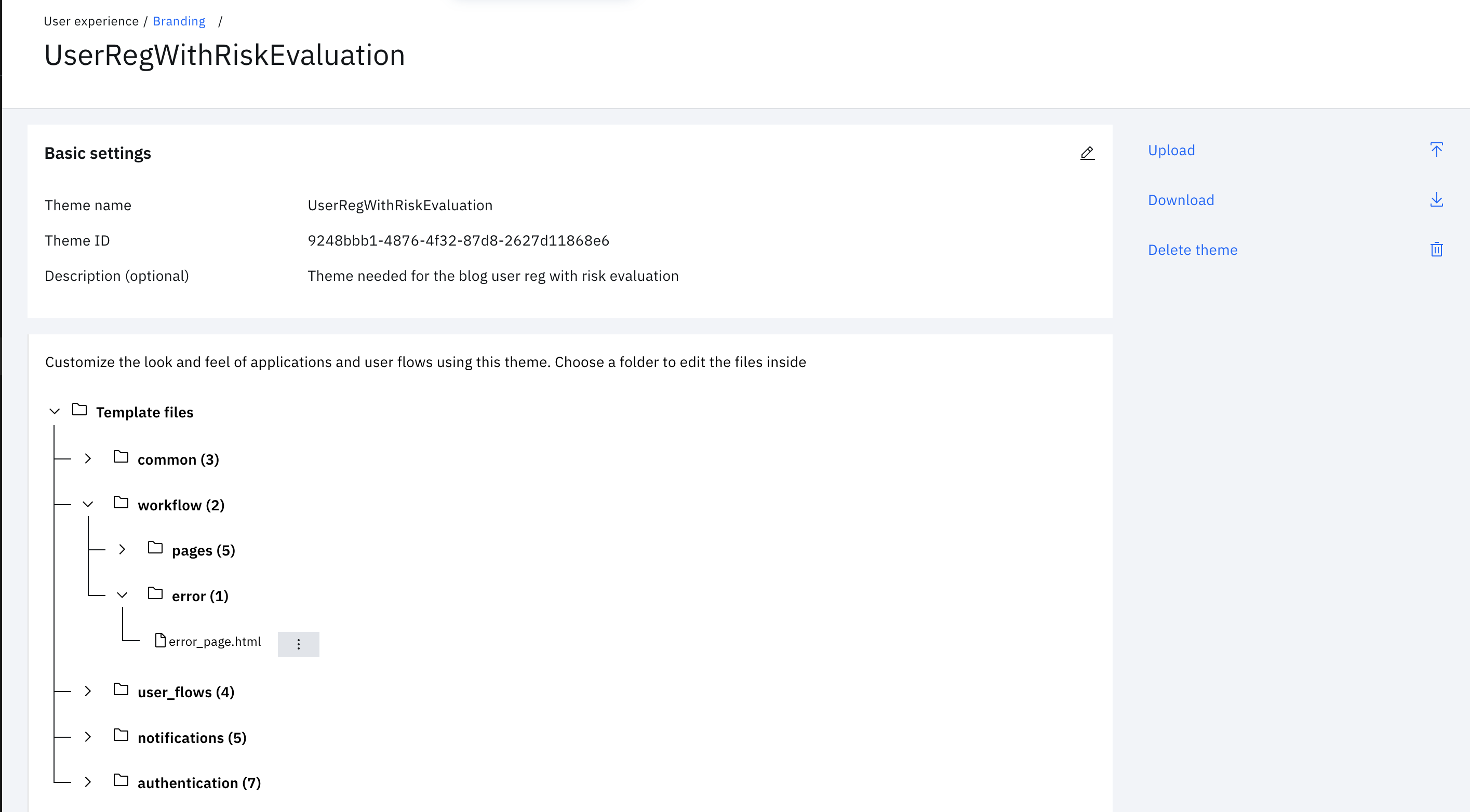Click the error_page.html file icon
Image resolution: width=1470 pixels, height=812 pixels.
pyautogui.click(x=161, y=640)
